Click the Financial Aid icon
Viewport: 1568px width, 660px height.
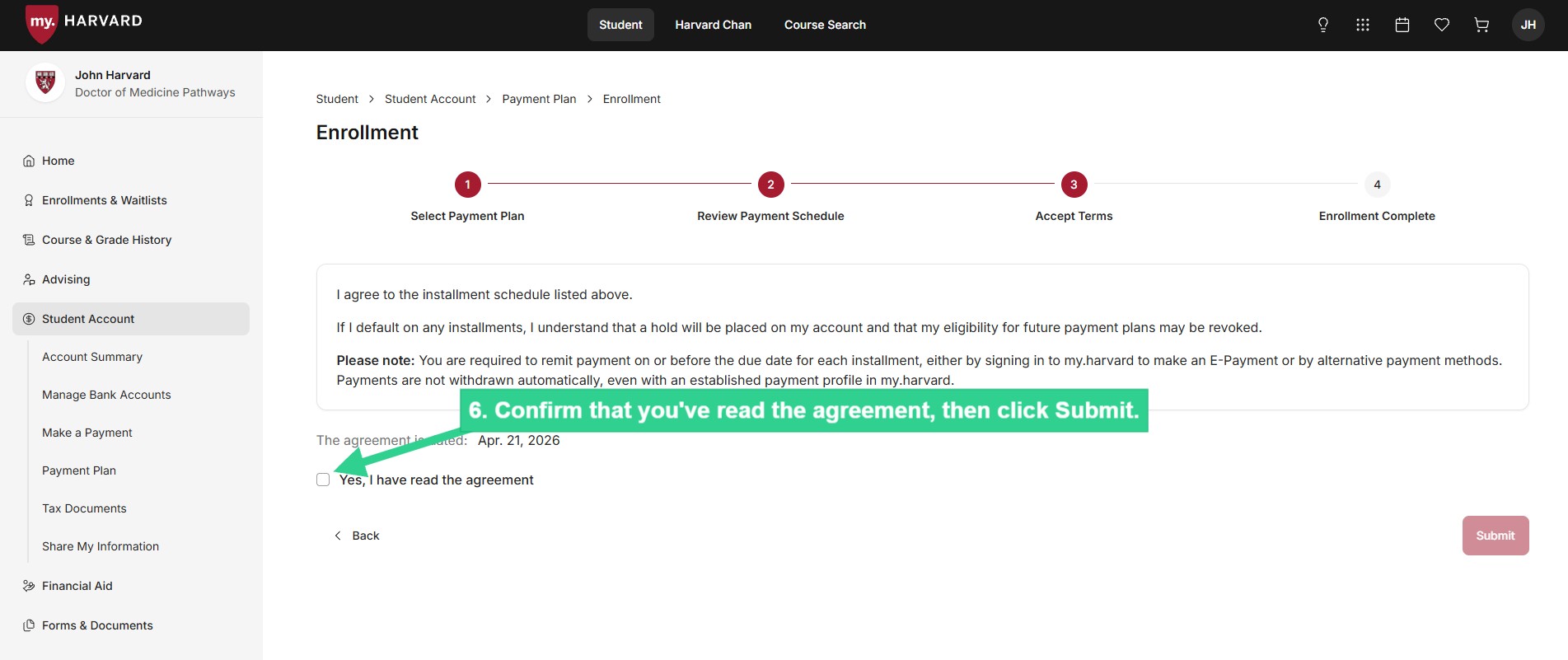pos(29,586)
